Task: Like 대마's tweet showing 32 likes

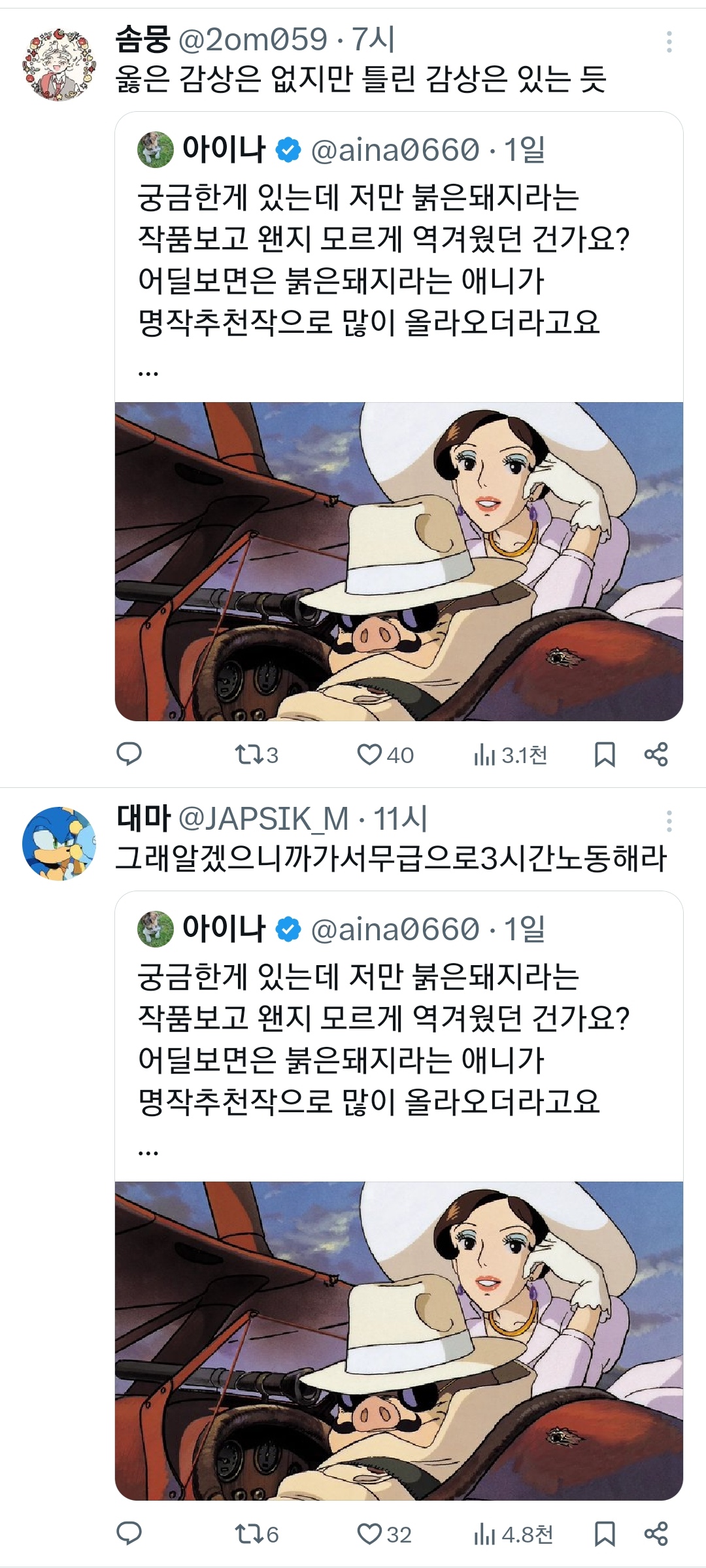Action: click(384, 1535)
